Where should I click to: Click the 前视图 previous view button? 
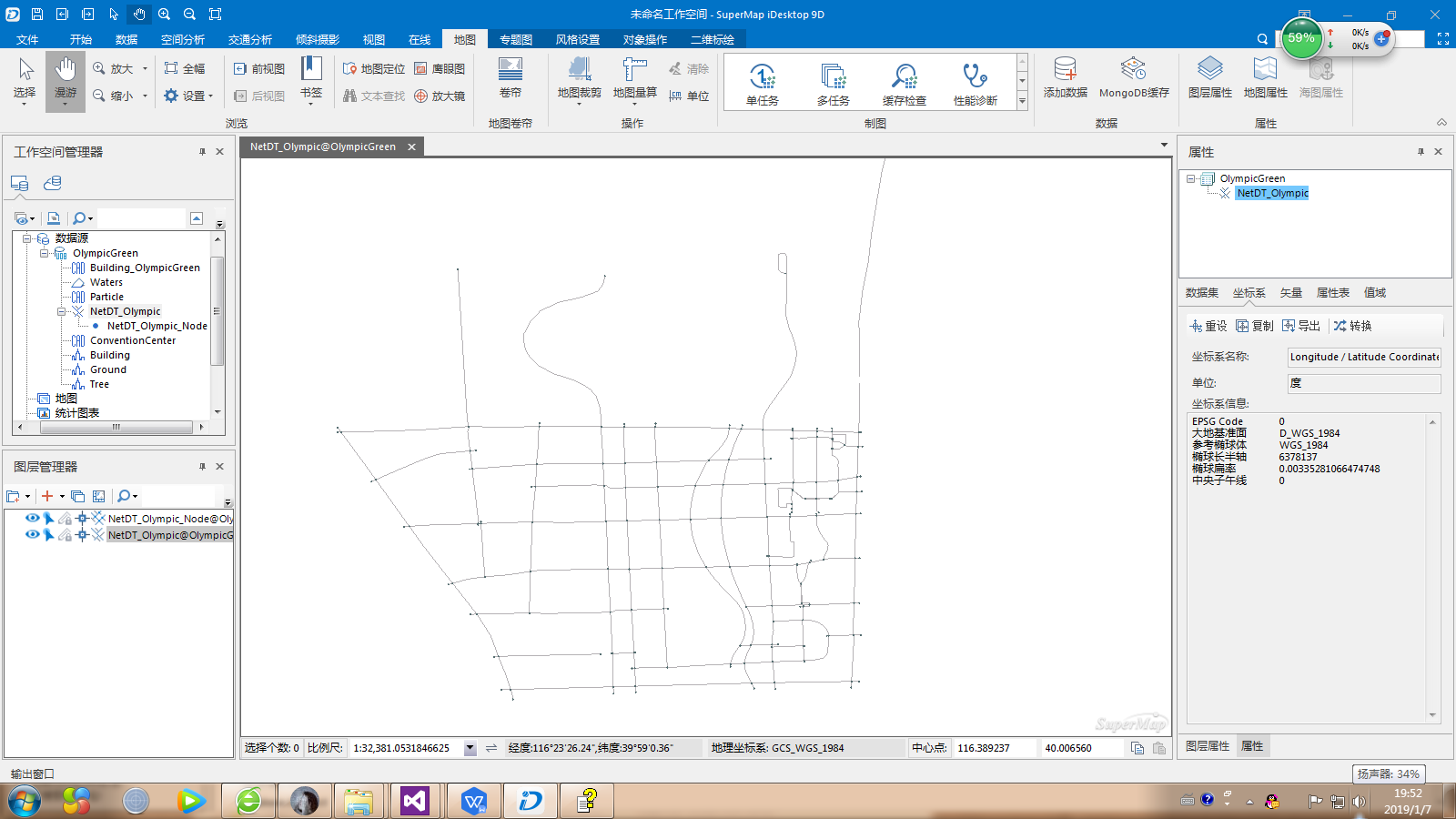[259, 68]
